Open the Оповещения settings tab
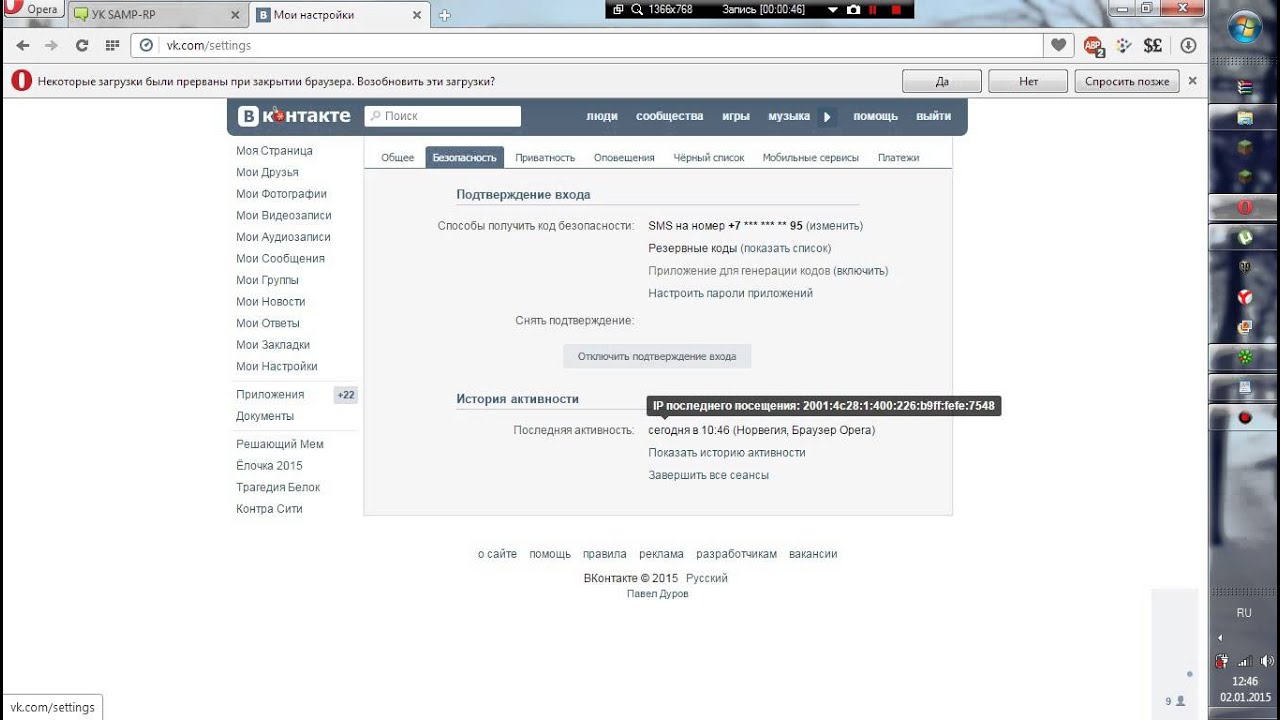 (624, 157)
